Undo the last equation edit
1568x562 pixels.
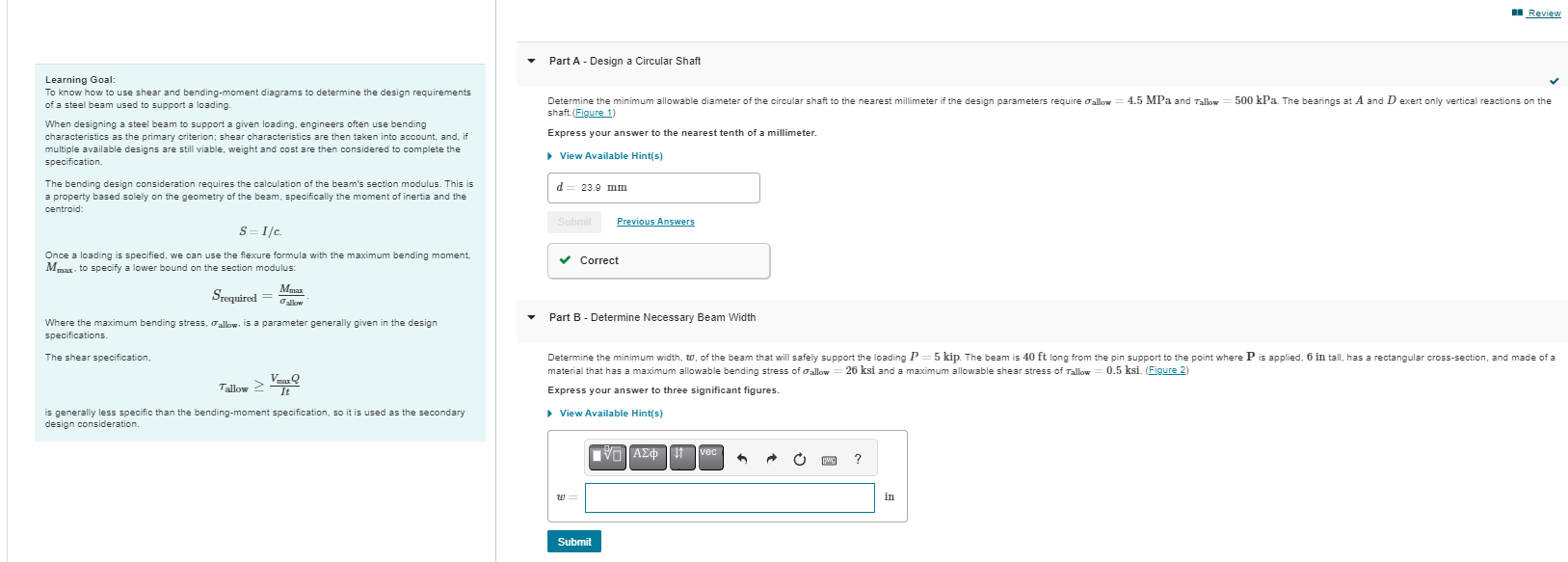[742, 457]
